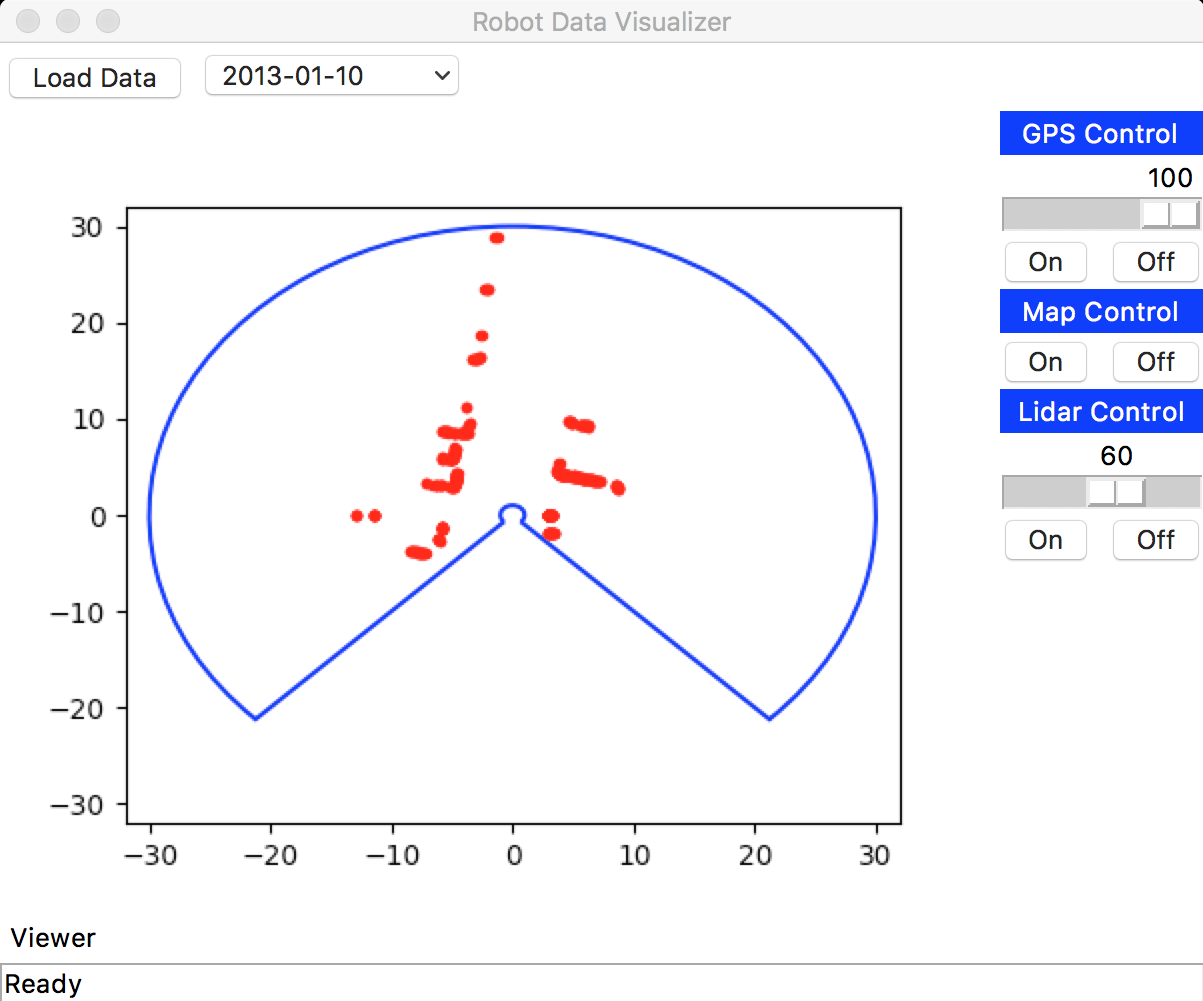Click the topmost red lidar point near 29
Screen dimensions: 1203x1001
point(496,238)
